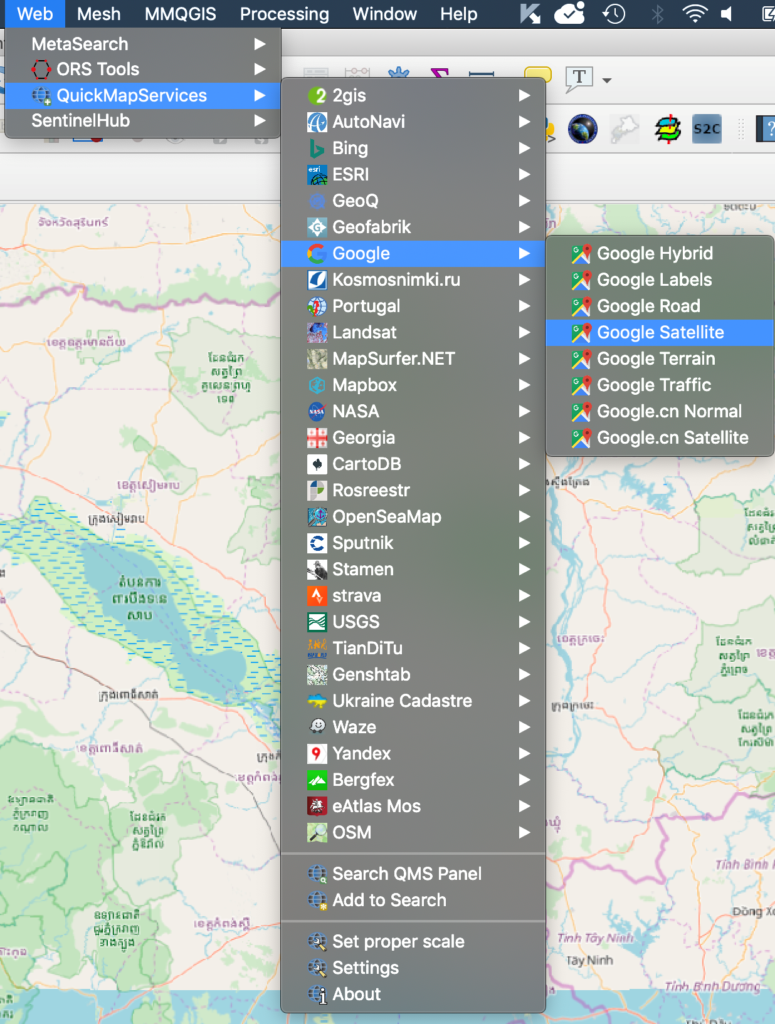Open the MMQGIS menu

pos(180,14)
